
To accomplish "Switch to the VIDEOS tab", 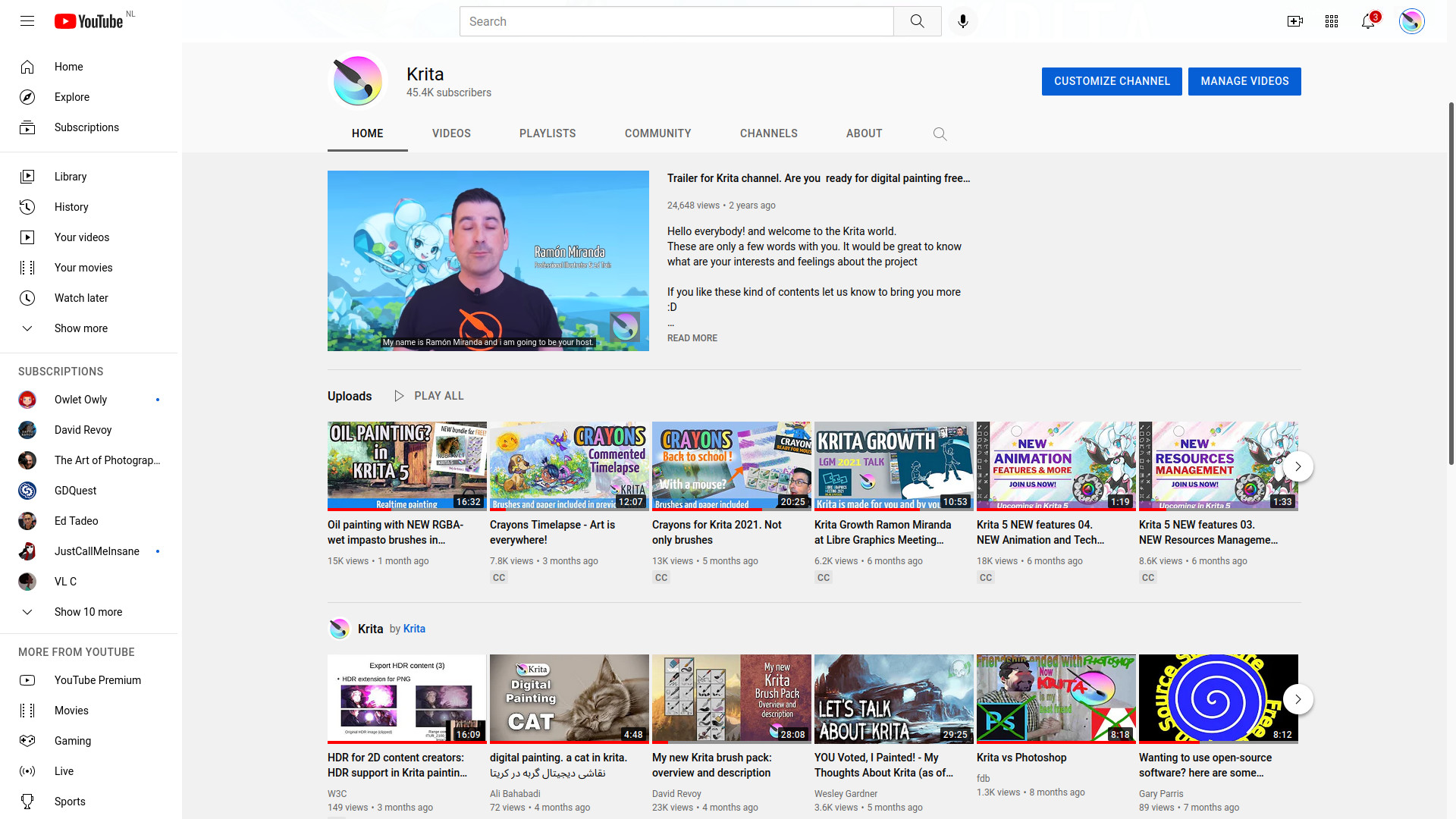I will click(x=451, y=133).
